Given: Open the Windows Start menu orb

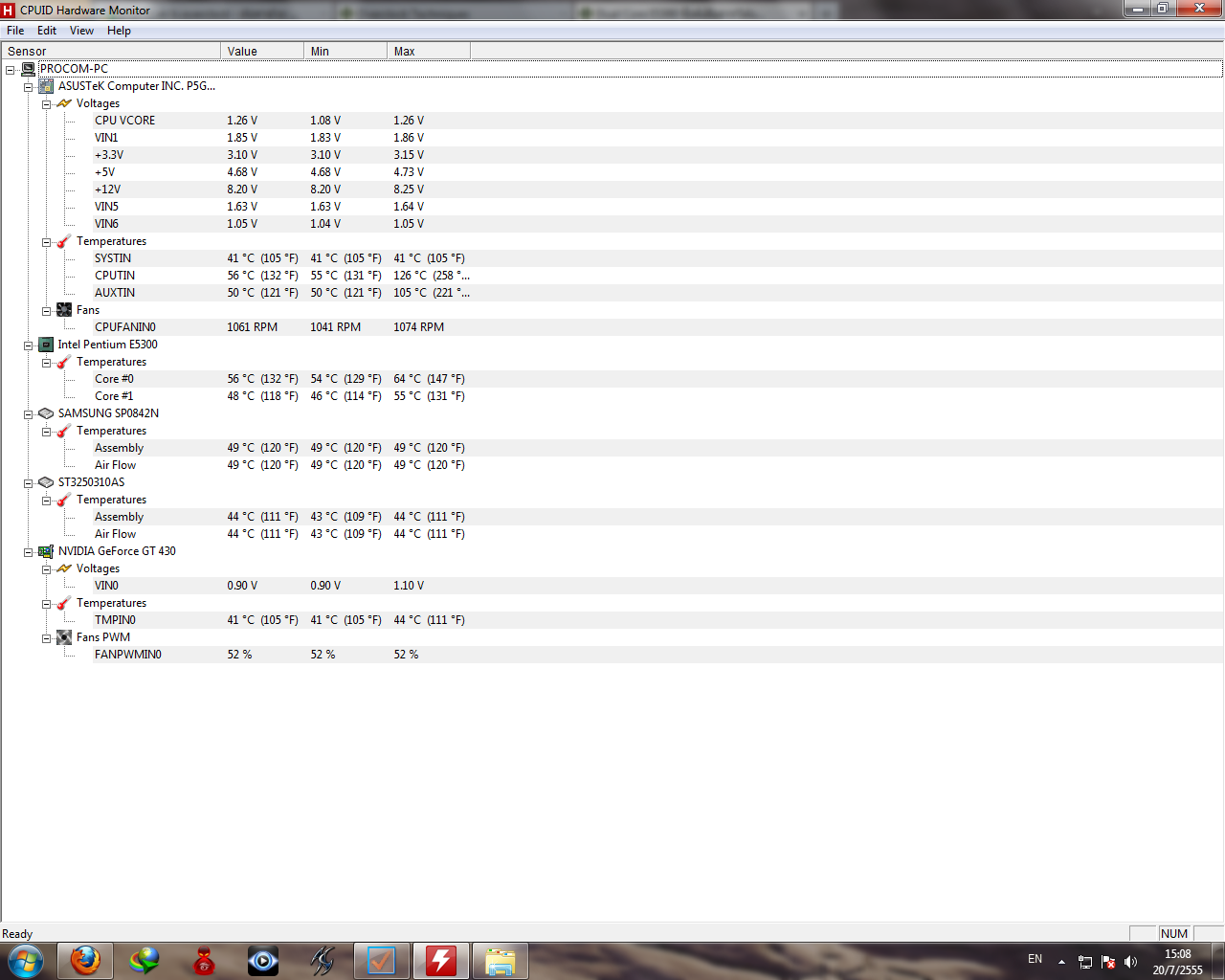Looking at the screenshot, I should (x=26, y=961).
